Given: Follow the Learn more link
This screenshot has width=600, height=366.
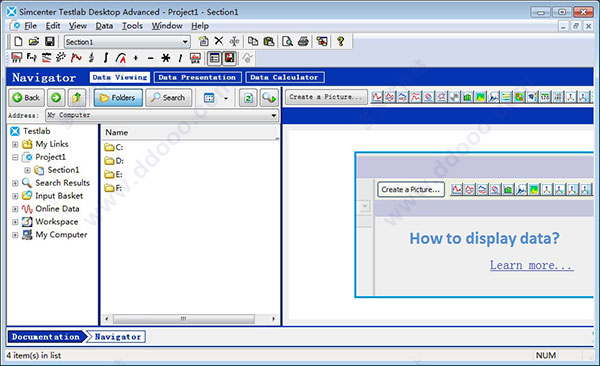Looking at the screenshot, I should pyautogui.click(x=532, y=265).
